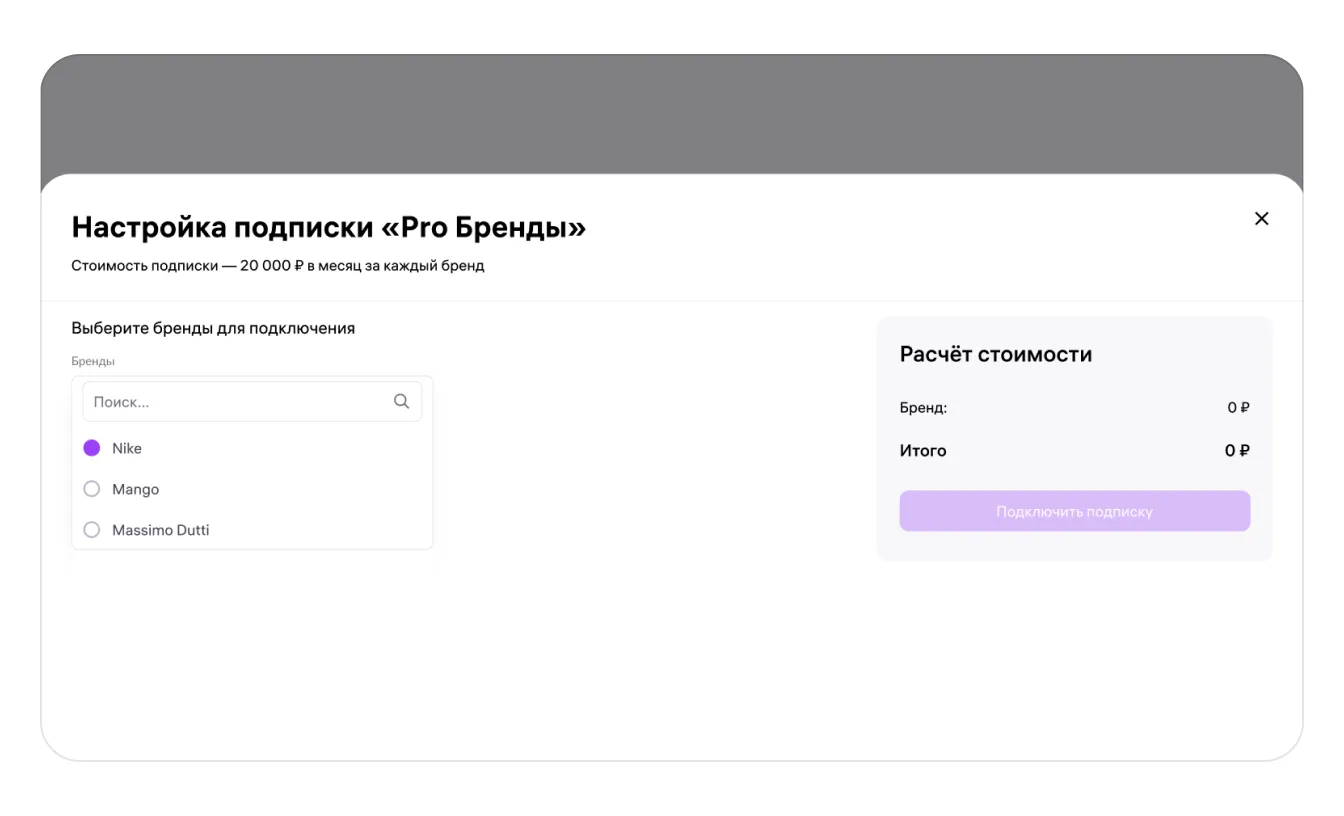Click the subscription price description text
The image size is (1344, 816).
(278, 266)
